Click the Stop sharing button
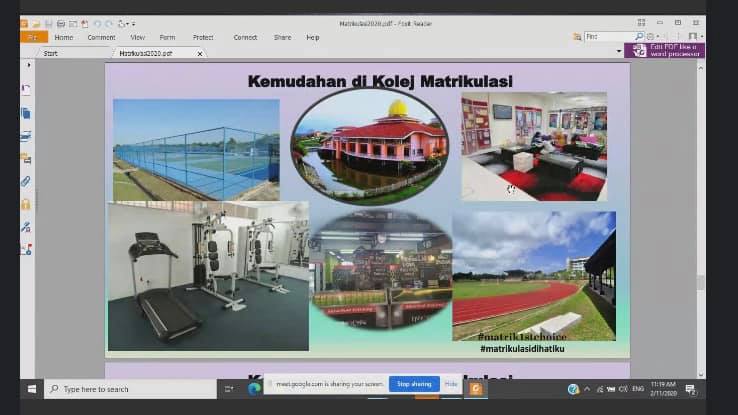Screen dimensions: 738x415 (414, 384)
